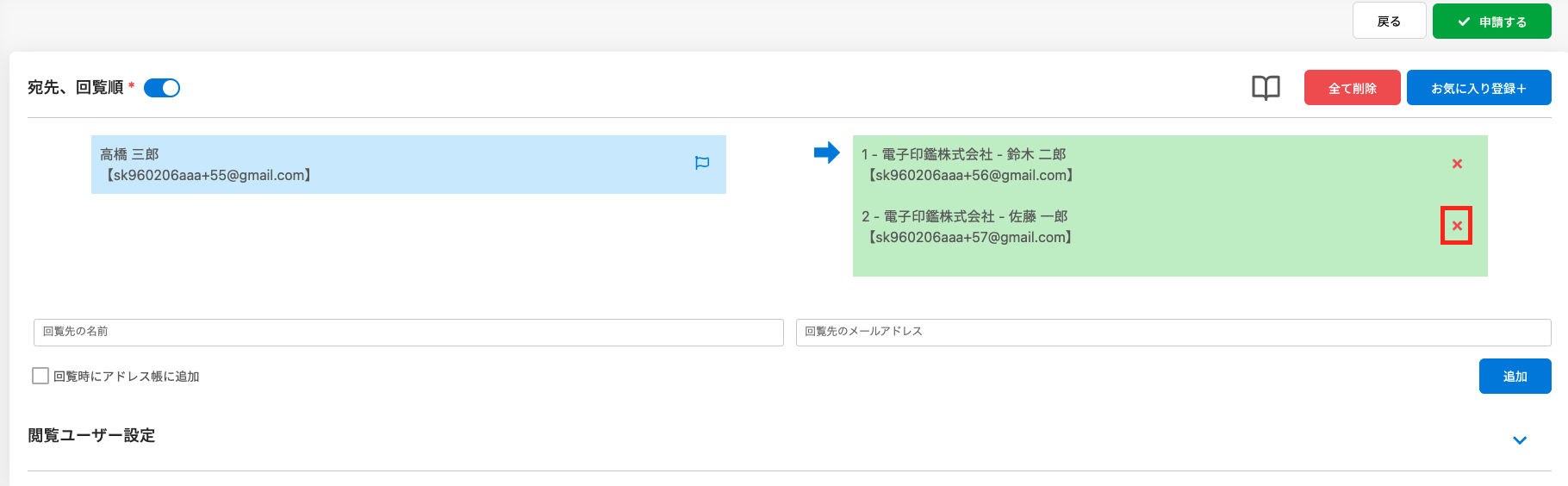Screen dimensions: 1568x486
Task: Select the first recipient entry 鈴木 二郎
Action: [x=1120, y=165]
